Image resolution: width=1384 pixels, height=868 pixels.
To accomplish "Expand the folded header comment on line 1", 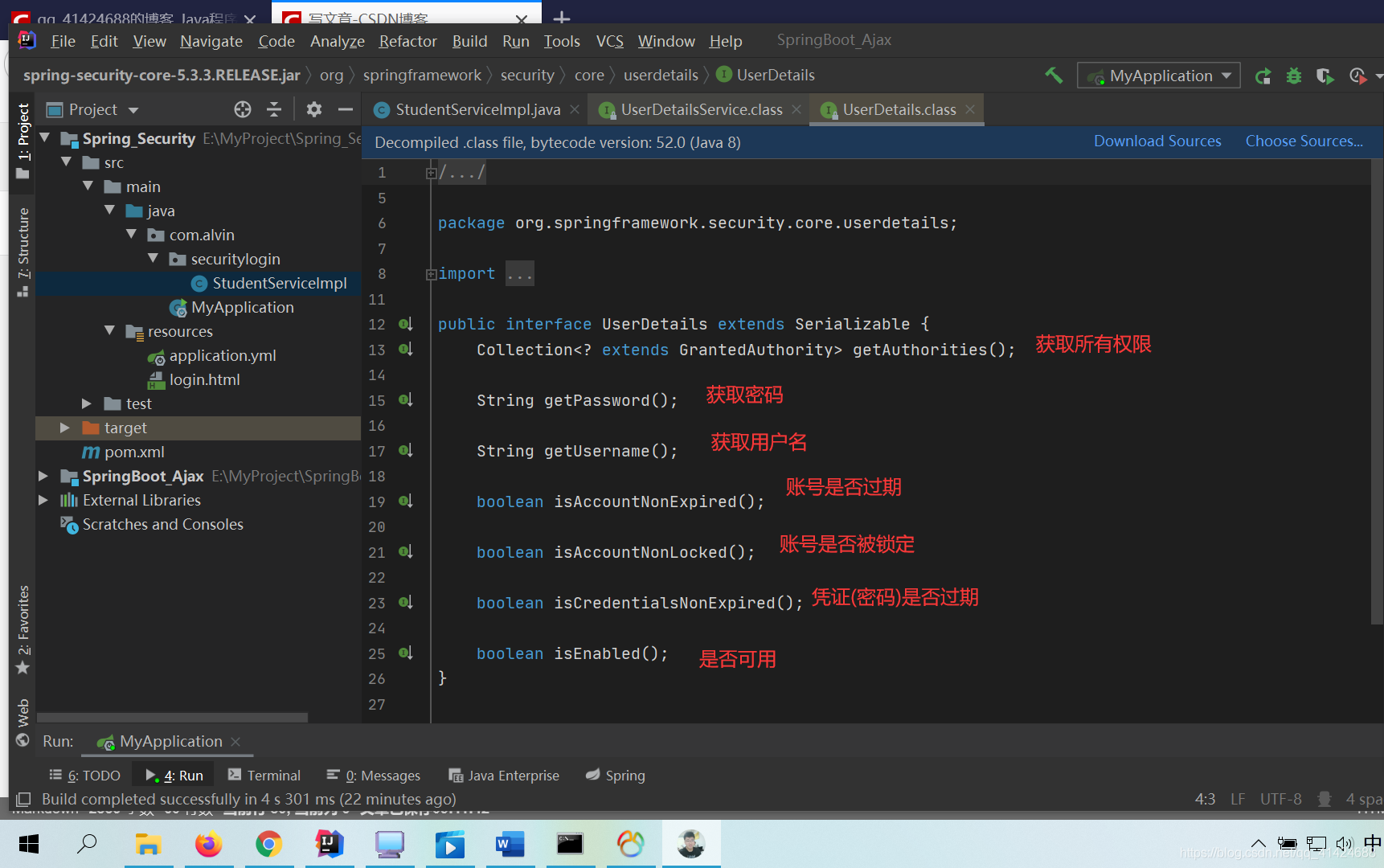I will tap(432, 173).
